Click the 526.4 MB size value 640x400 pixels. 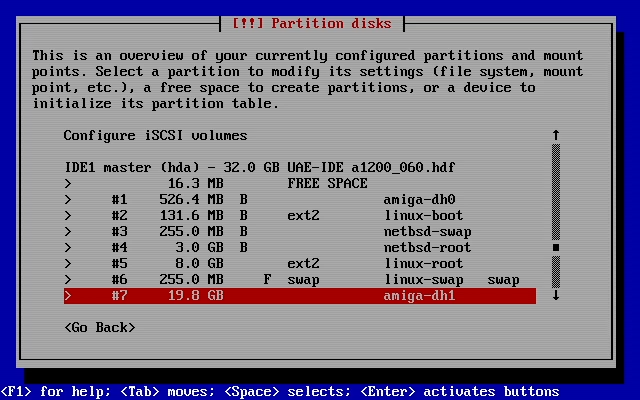191,199
